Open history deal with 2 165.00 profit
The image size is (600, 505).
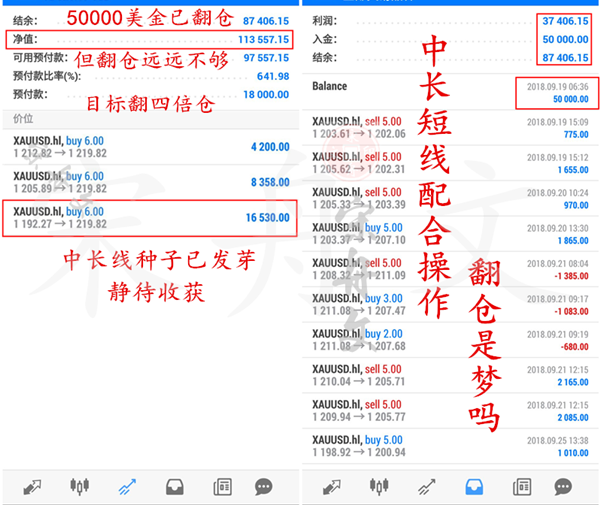450,375
